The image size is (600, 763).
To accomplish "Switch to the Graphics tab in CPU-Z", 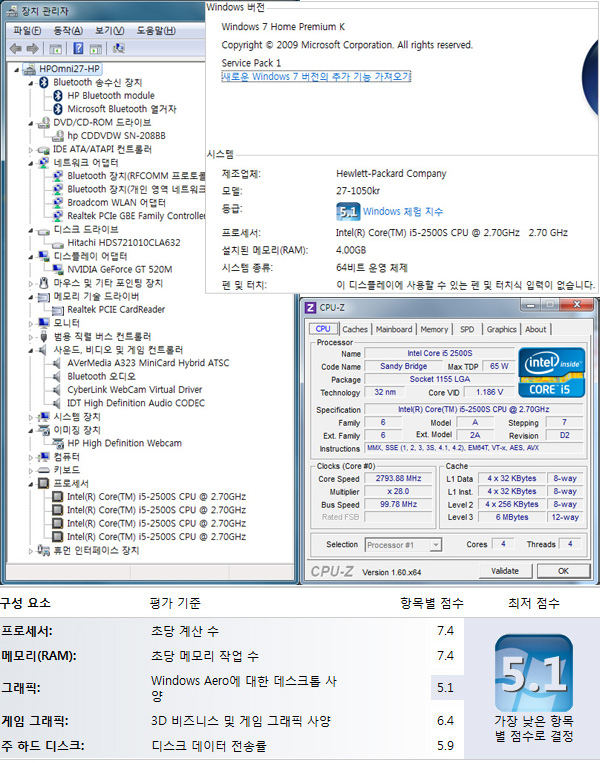I will point(501,329).
